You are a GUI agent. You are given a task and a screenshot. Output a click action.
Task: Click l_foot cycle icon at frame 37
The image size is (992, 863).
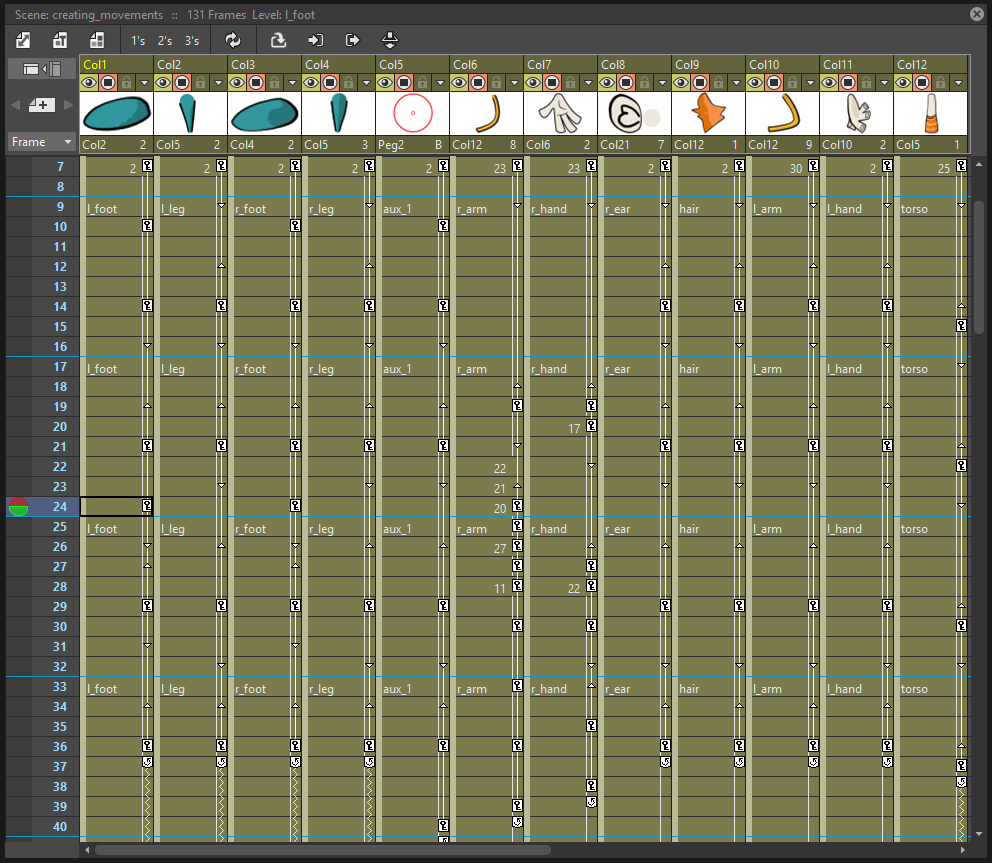coord(147,762)
